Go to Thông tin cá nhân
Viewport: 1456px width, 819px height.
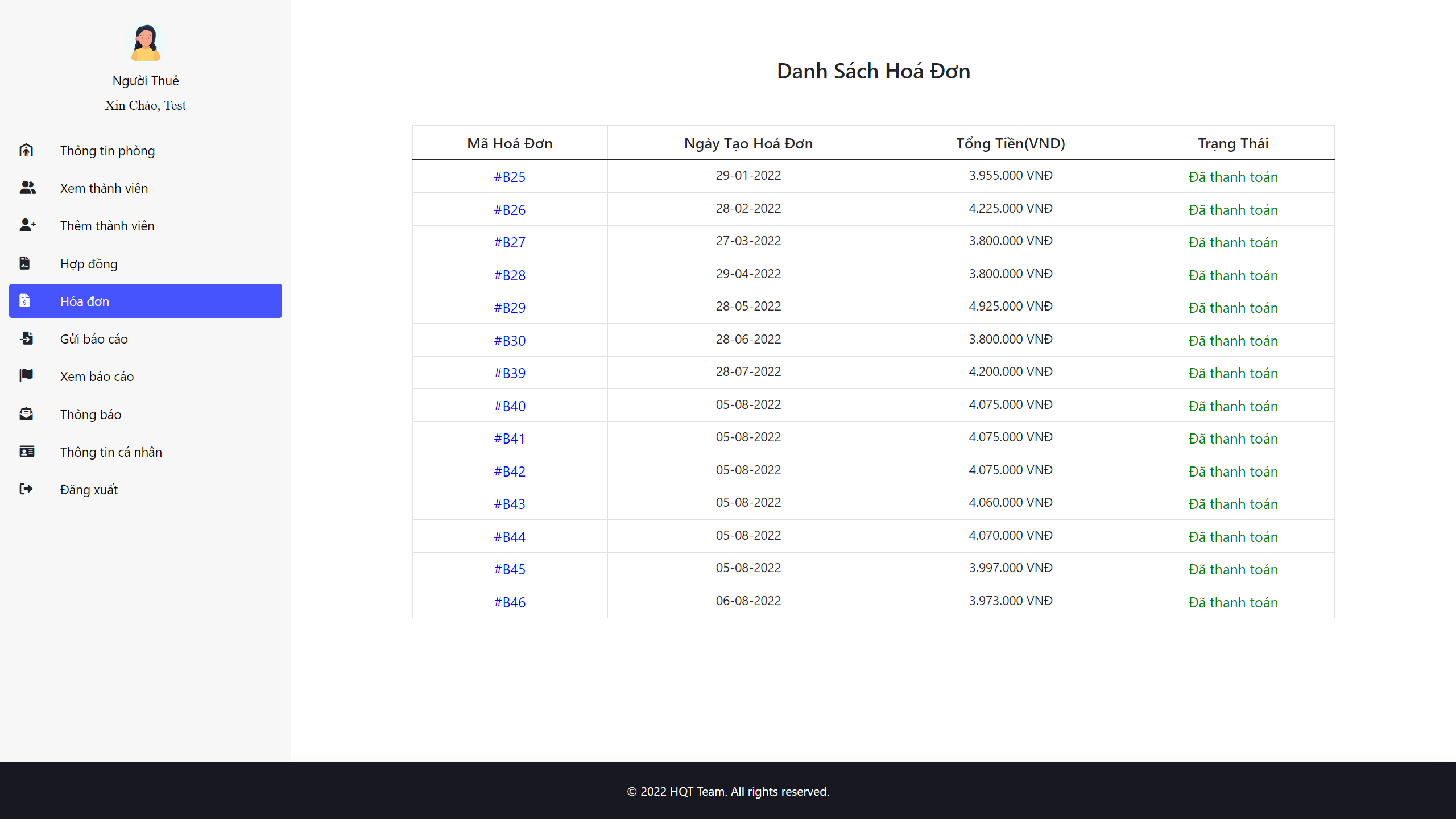pos(111,452)
